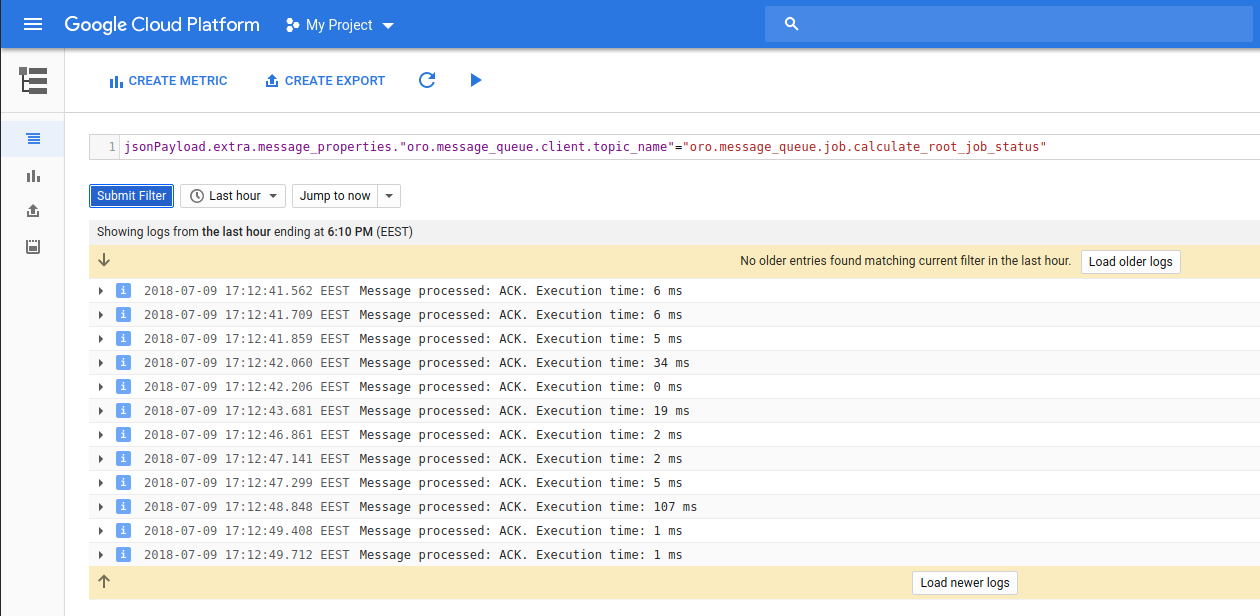Open the Jump to now dropdown arrow
Screen dimensions: 1260x616
click(390, 196)
